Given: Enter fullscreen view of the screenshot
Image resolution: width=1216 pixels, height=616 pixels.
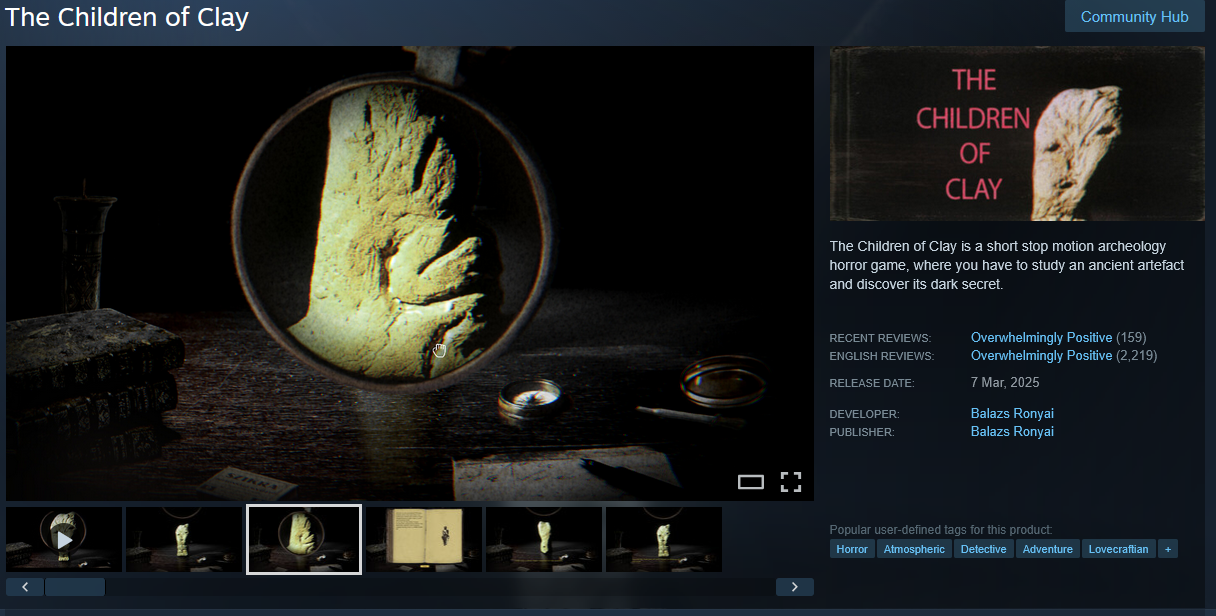Looking at the screenshot, I should click(x=791, y=482).
